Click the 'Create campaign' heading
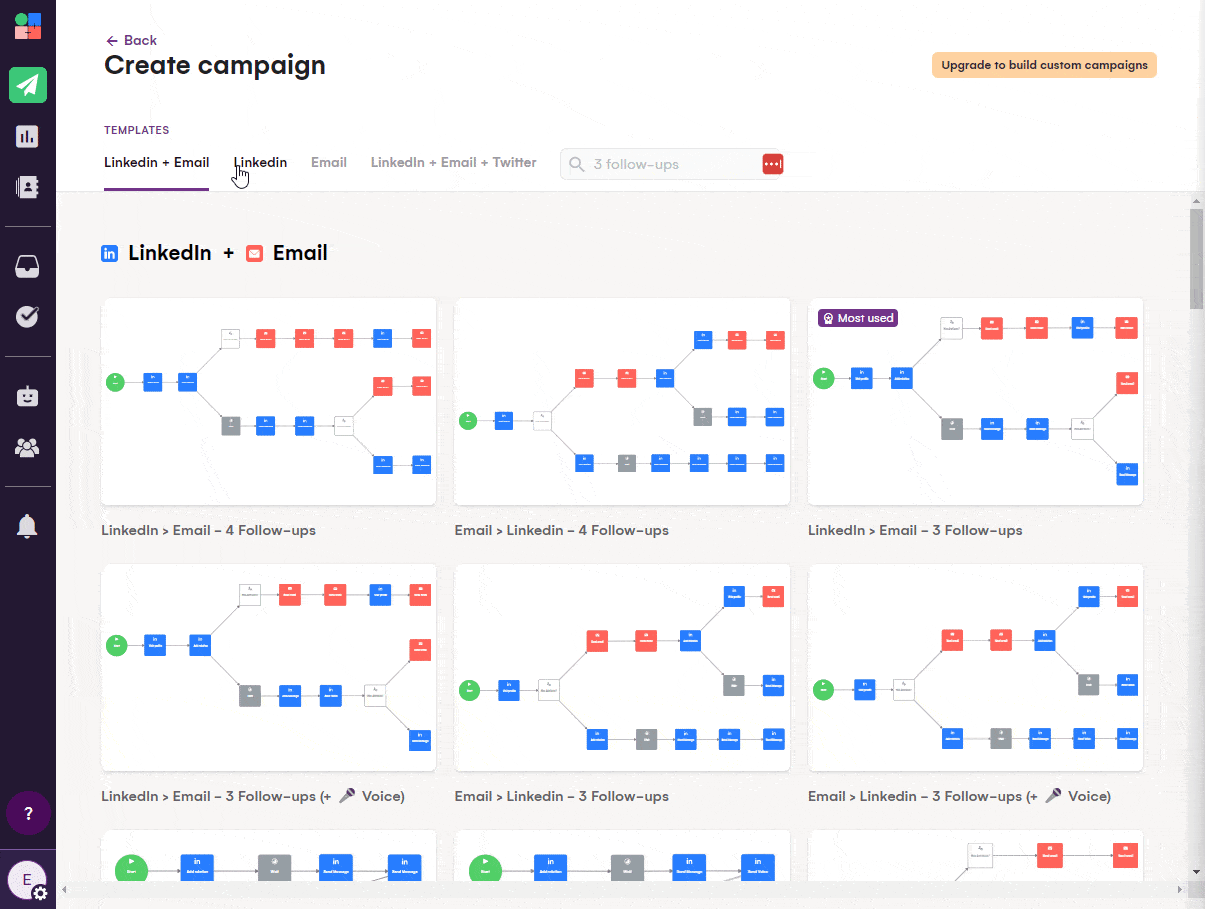This screenshot has height=909, width=1205. coord(215,65)
